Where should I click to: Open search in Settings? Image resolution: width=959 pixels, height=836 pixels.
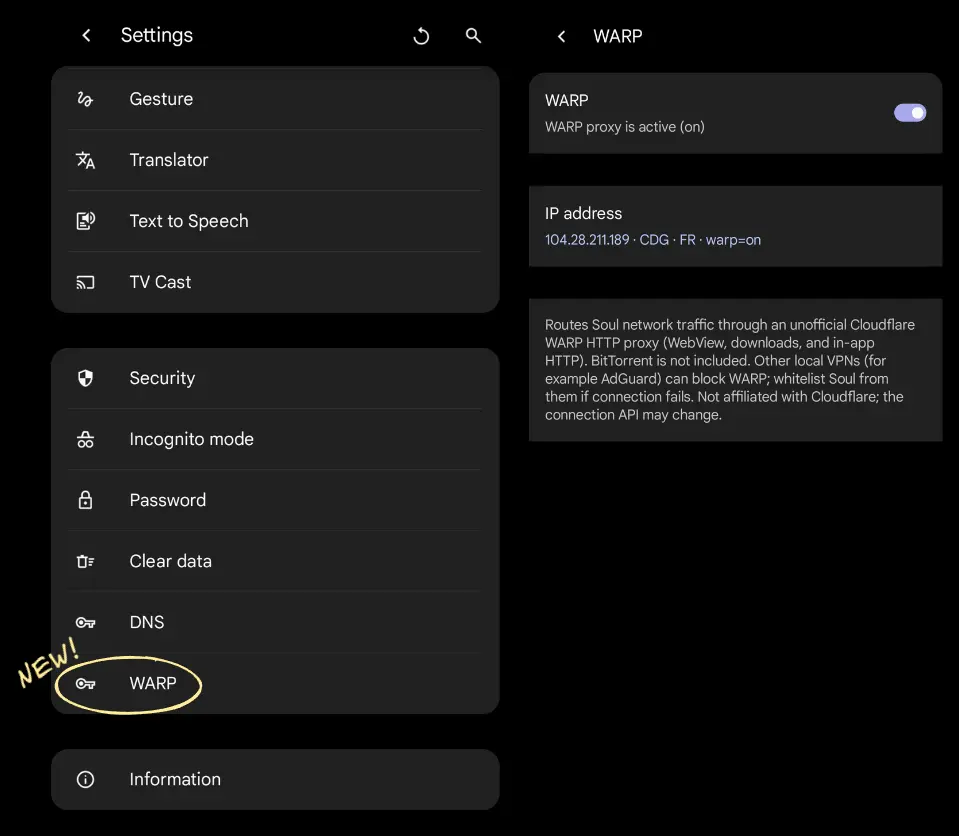pyautogui.click(x=473, y=35)
